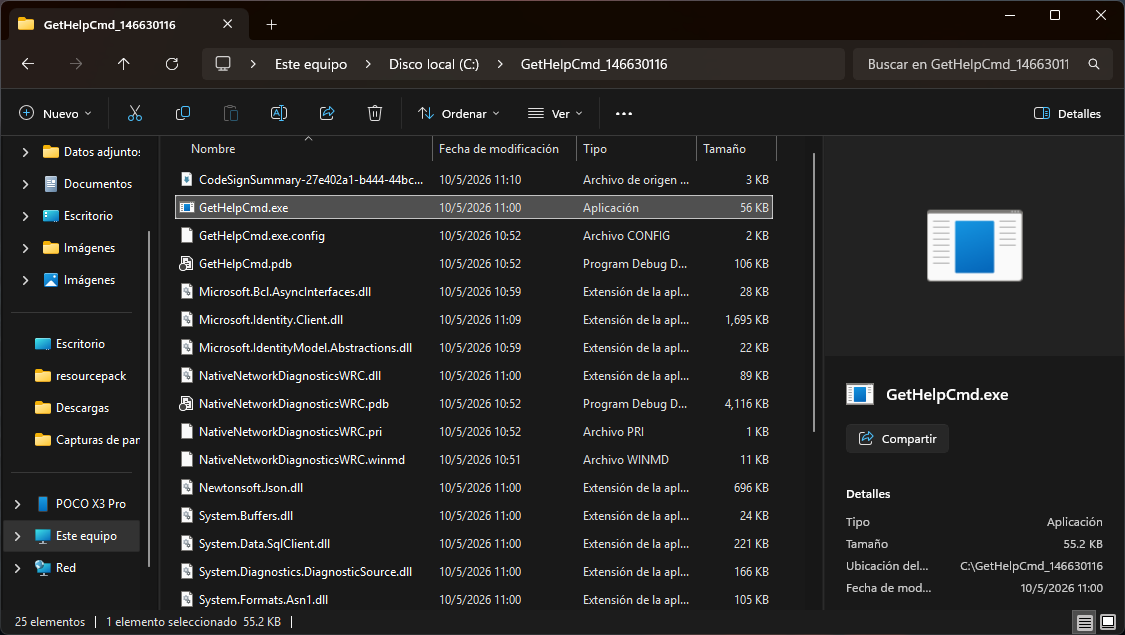The image size is (1125, 635).
Task: Click Disco local (C:) breadcrumb
Action: (x=434, y=64)
